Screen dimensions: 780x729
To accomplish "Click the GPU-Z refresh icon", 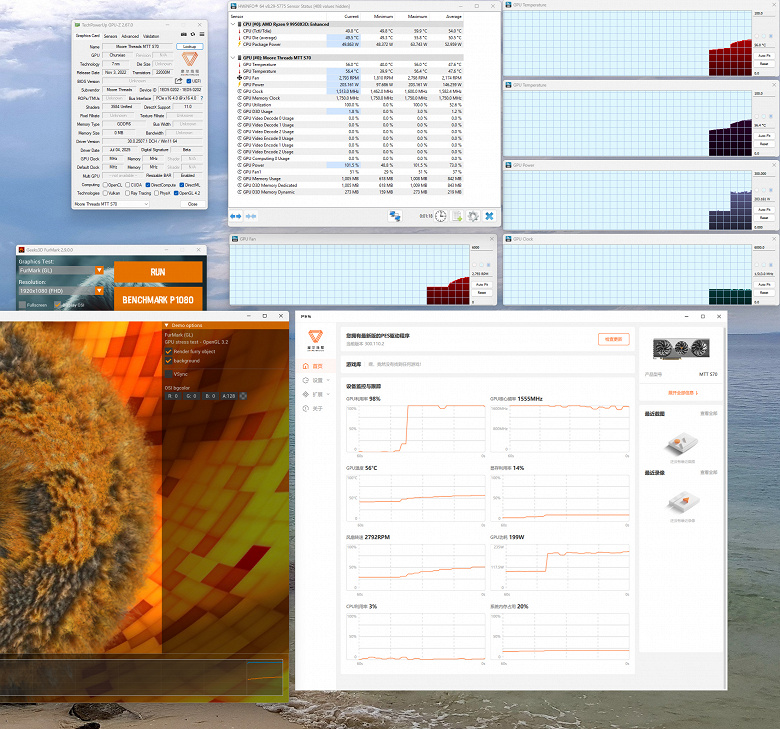I will coord(193,34).
